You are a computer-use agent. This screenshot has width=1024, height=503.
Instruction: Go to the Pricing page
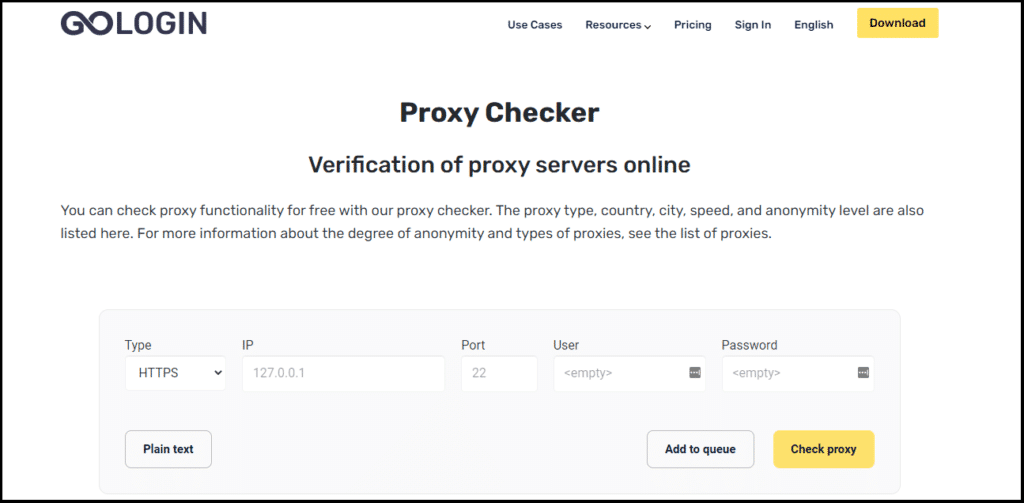click(x=693, y=25)
